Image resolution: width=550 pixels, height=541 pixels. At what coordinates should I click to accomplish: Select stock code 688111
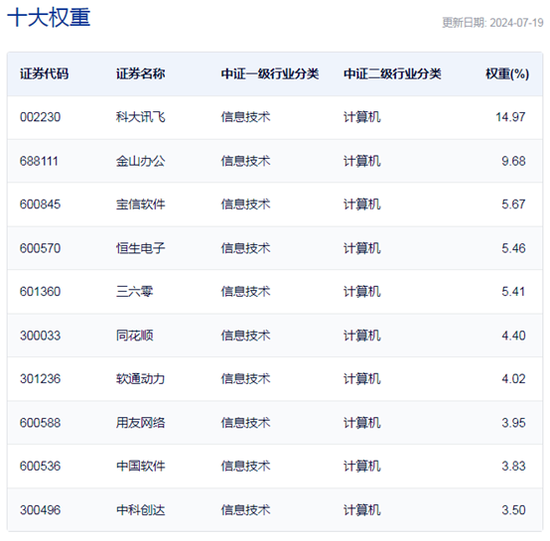(39, 161)
